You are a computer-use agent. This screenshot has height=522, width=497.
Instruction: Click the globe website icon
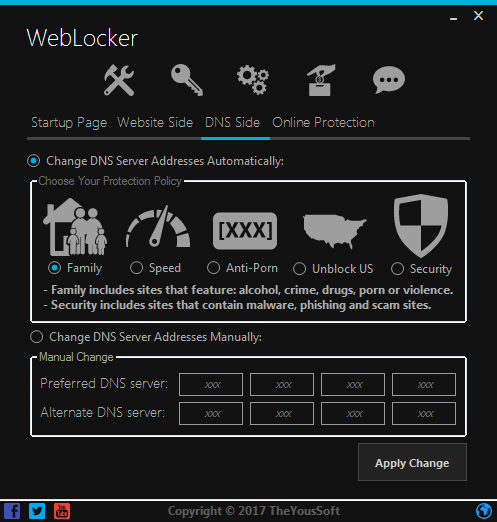[484, 511]
